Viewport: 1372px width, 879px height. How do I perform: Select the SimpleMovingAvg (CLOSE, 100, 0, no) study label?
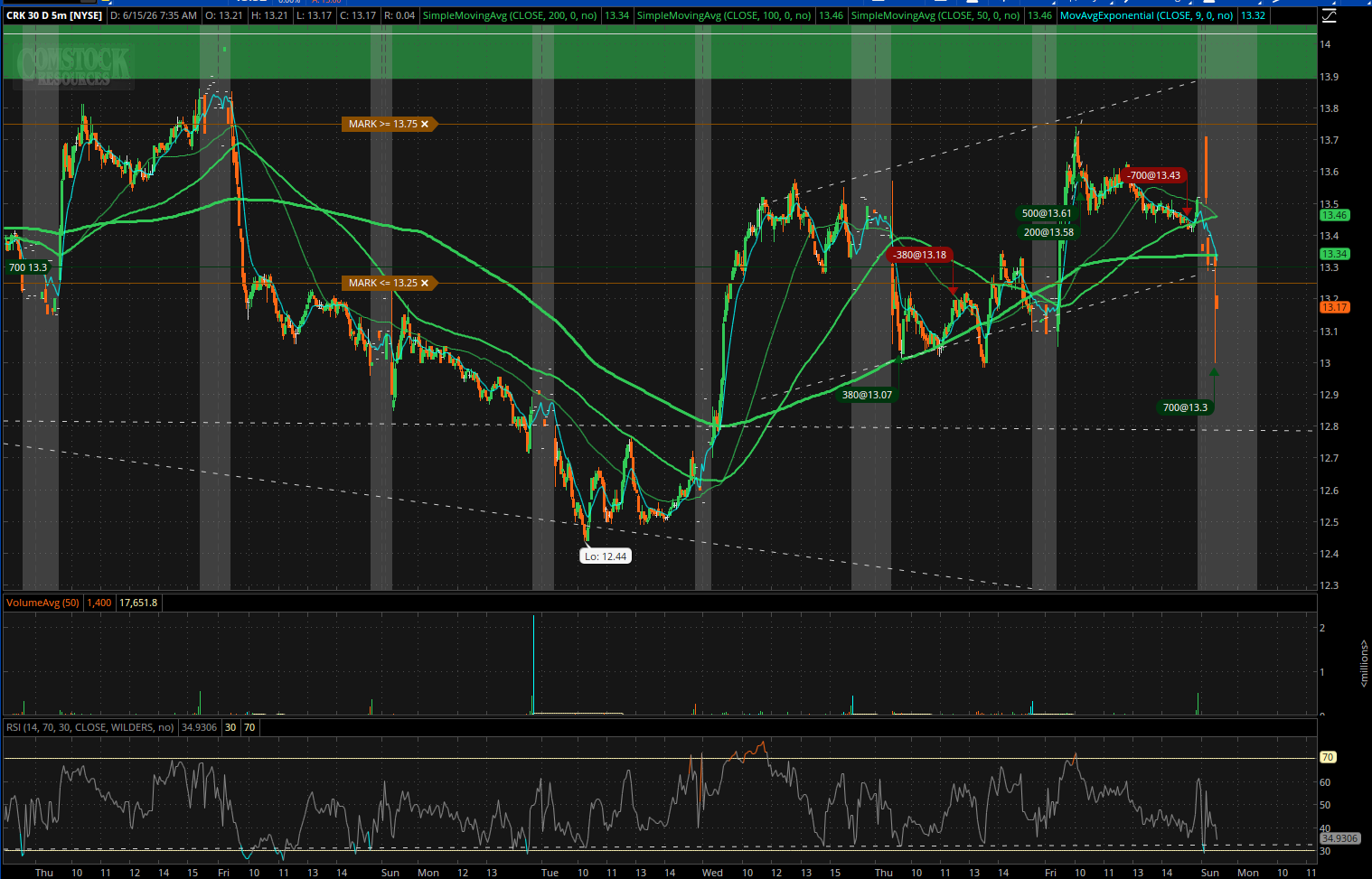point(724,15)
